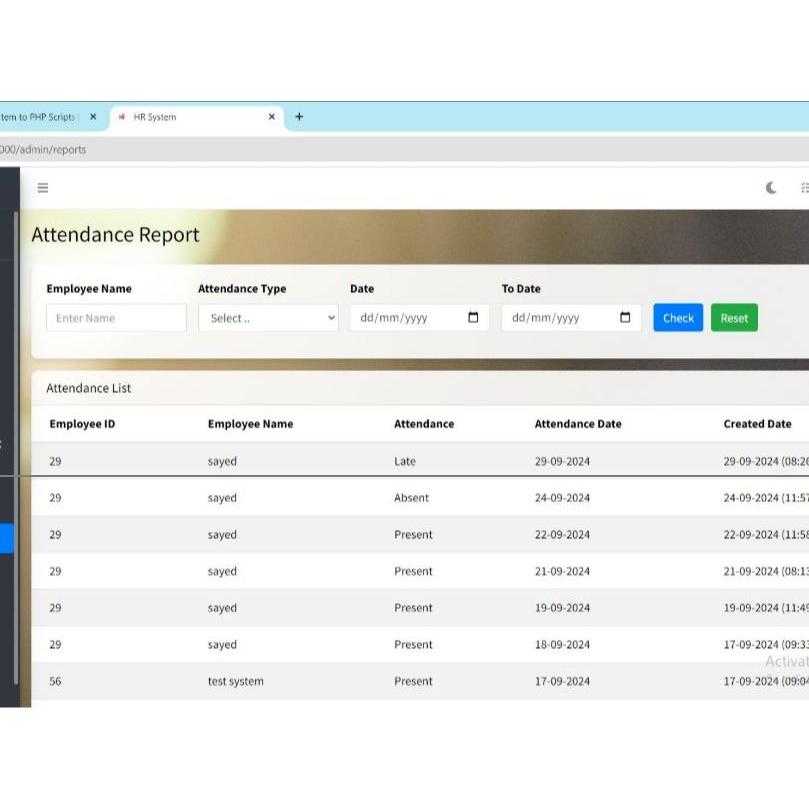Click the Date input field
The width and height of the screenshot is (809, 809).
click(405, 318)
